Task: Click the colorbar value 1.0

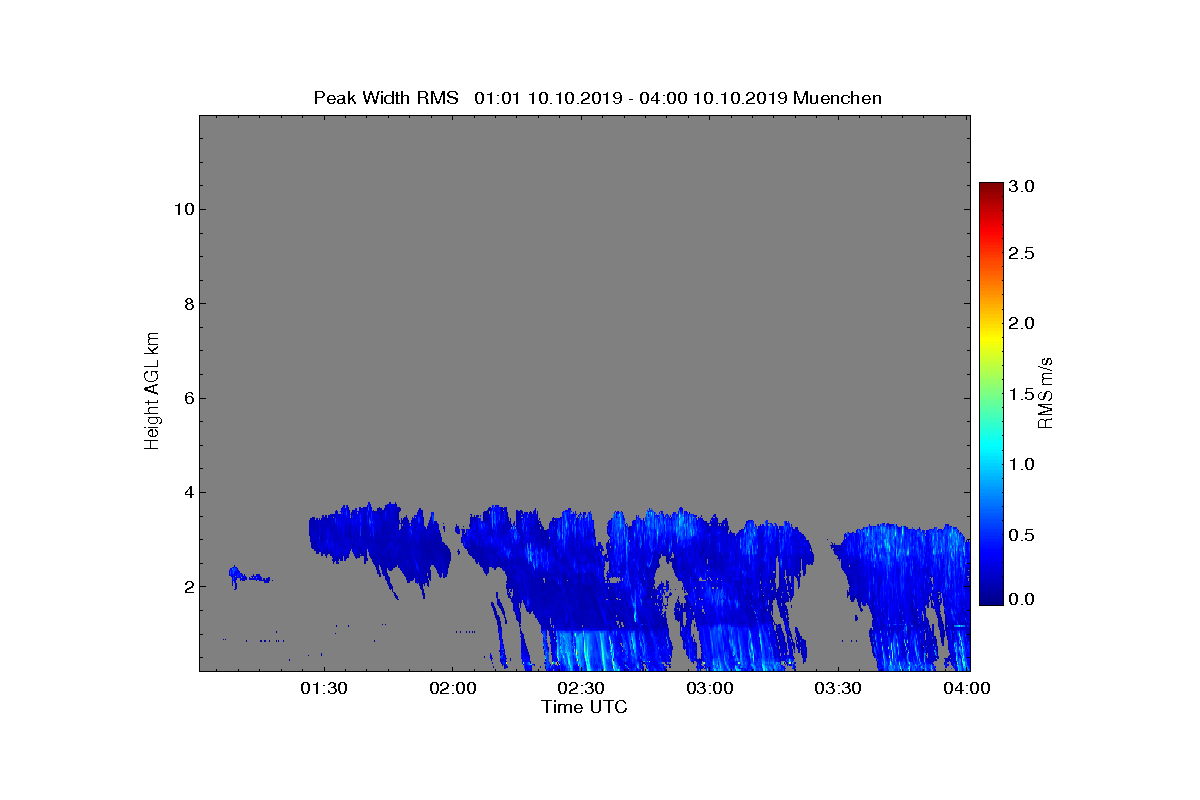Action: coord(1021,464)
